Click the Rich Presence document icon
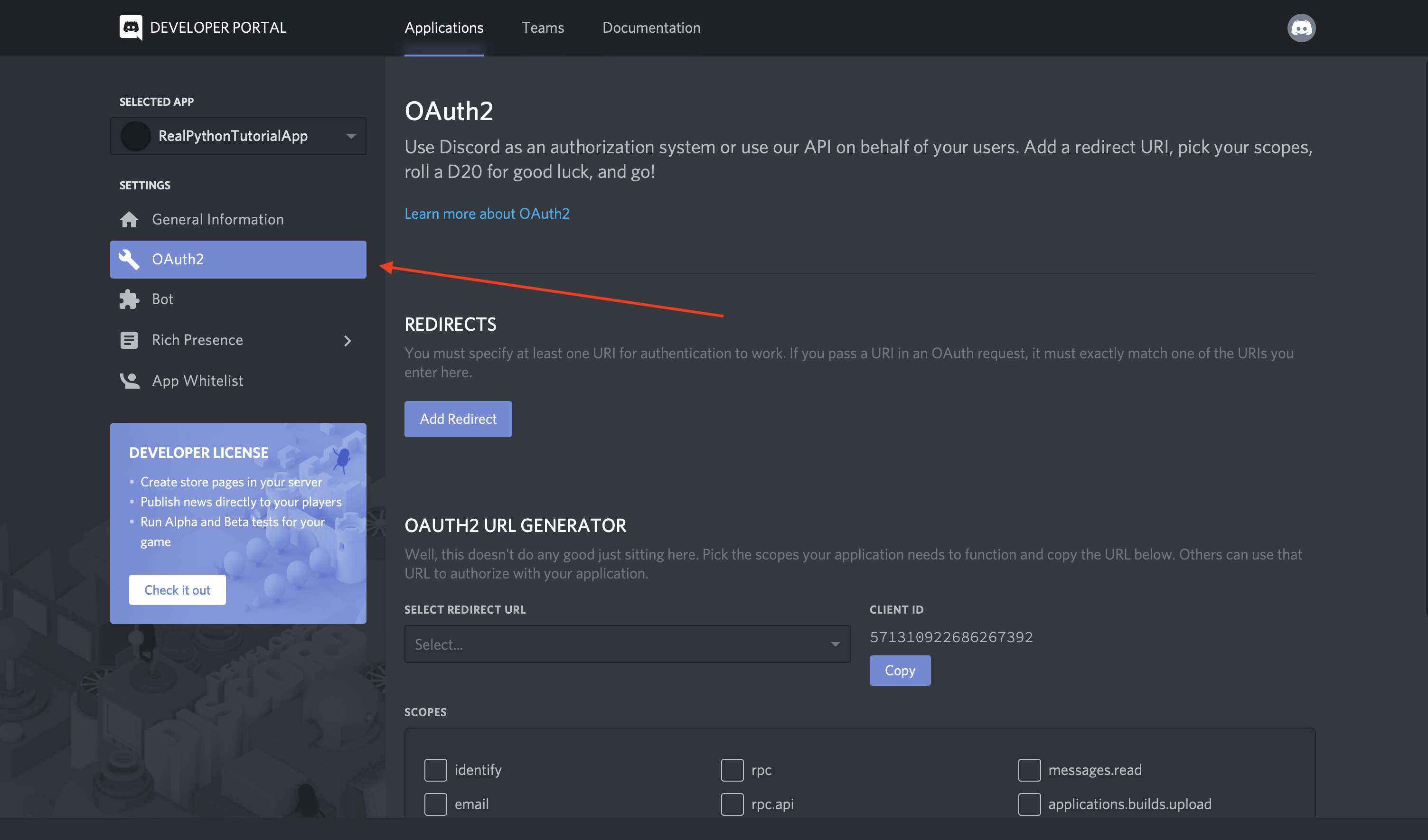The image size is (1428, 840). click(129, 340)
